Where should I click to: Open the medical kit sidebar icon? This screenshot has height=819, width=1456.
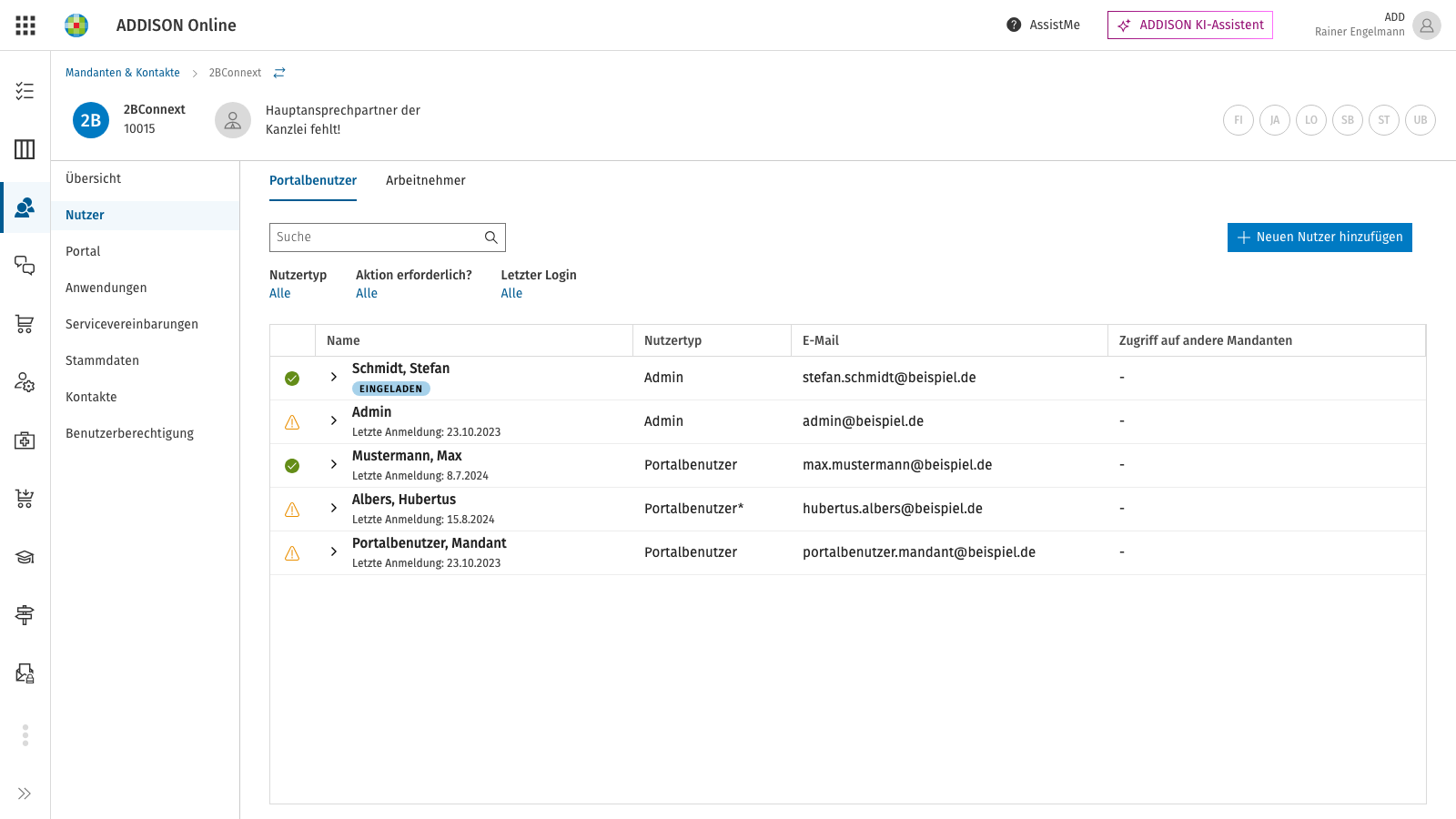(x=25, y=440)
